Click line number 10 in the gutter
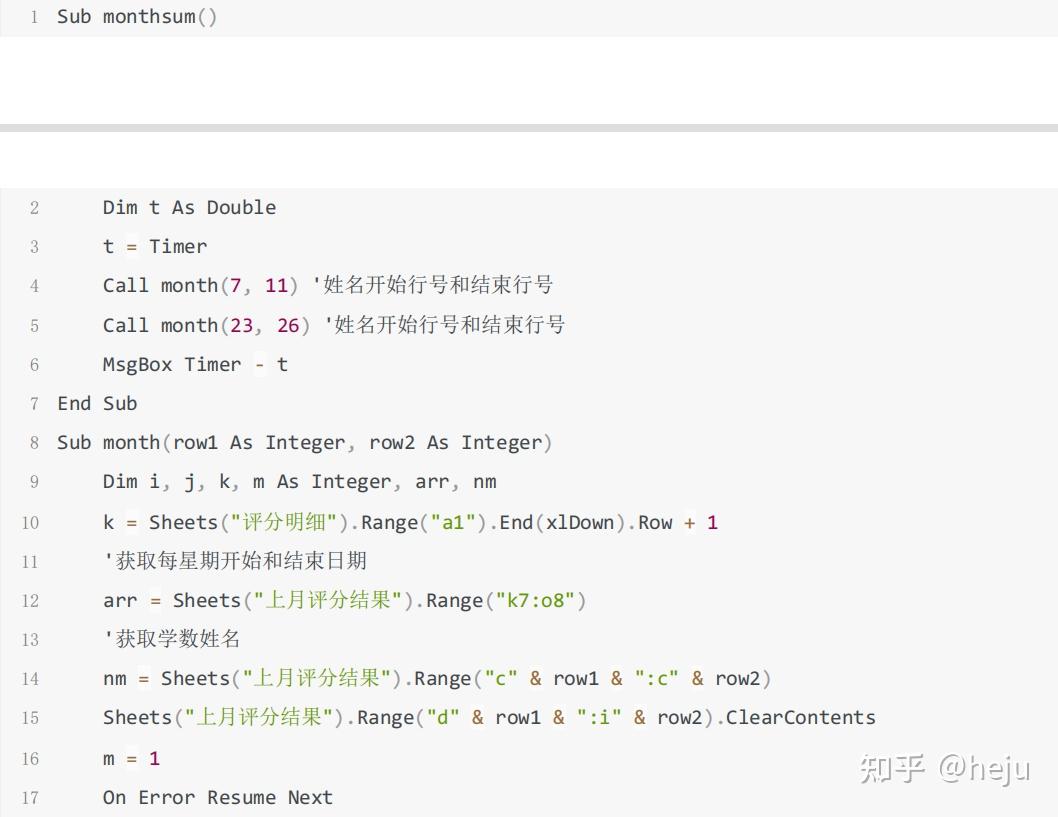1058x817 pixels. point(30,523)
